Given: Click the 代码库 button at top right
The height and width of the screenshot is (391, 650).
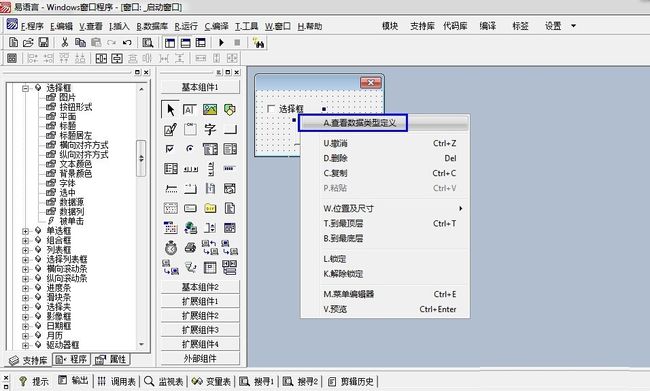Looking at the screenshot, I should [x=455, y=26].
